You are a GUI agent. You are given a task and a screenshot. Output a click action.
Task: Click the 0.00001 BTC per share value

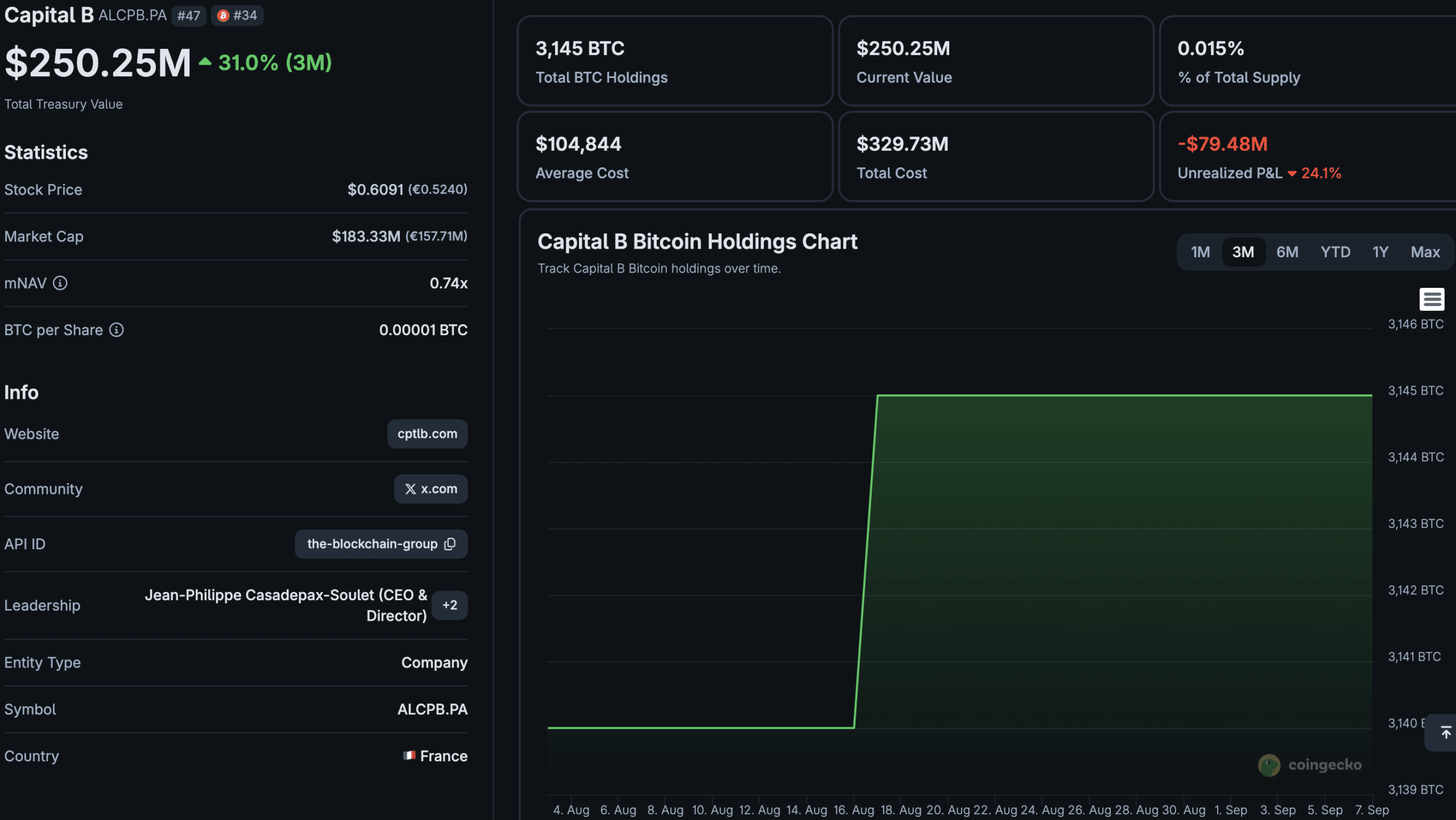click(x=423, y=330)
